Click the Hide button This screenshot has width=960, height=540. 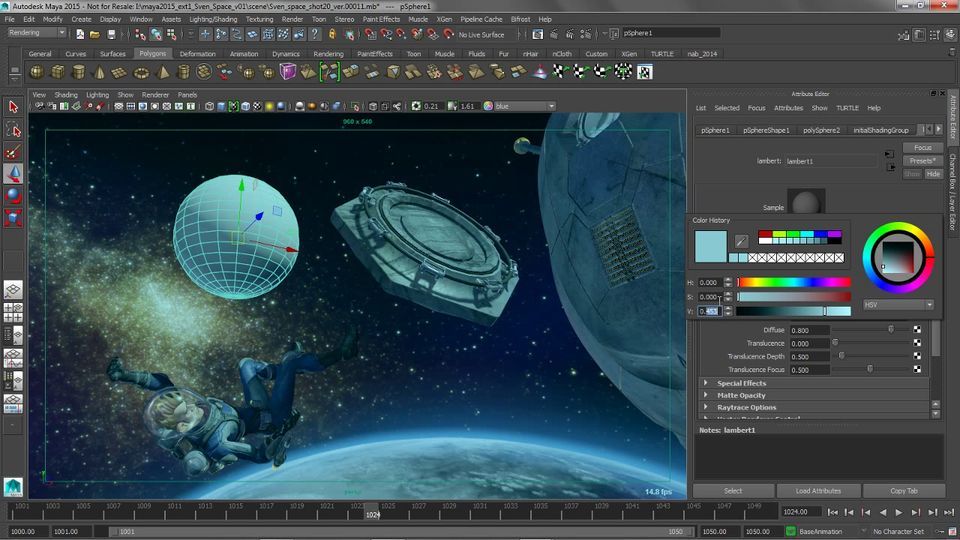click(x=933, y=174)
